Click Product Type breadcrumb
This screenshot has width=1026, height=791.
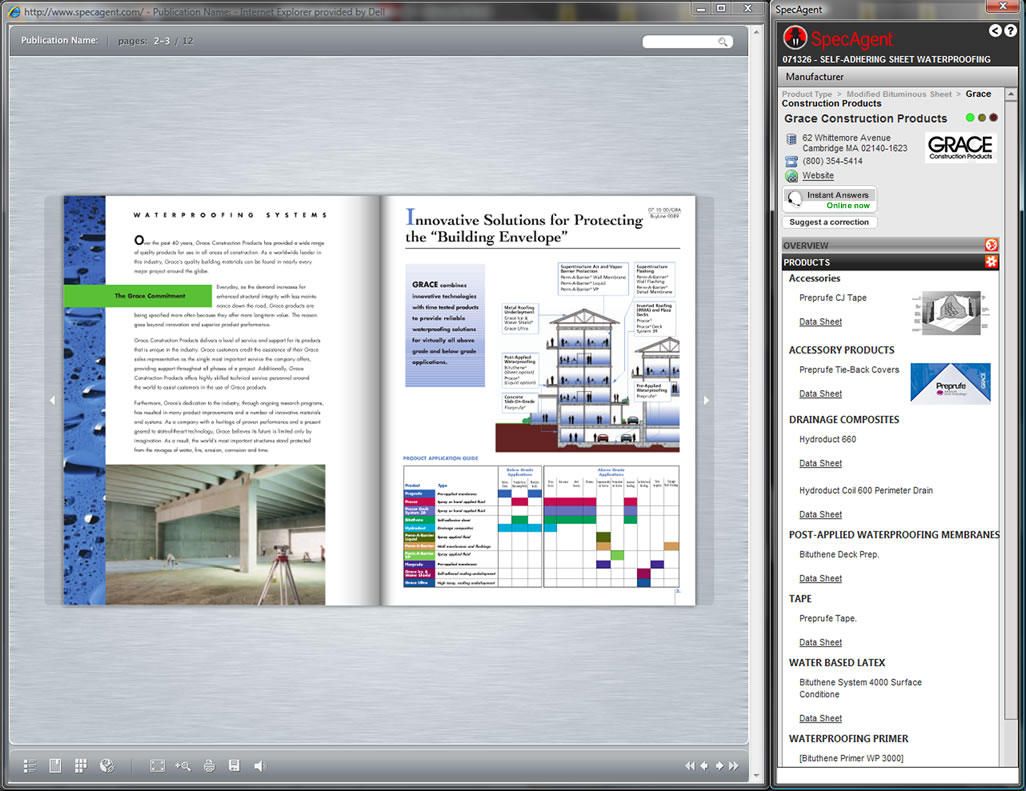(807, 94)
